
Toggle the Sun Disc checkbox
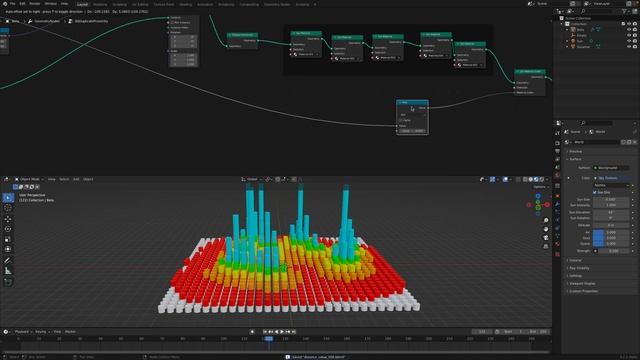pyautogui.click(x=595, y=192)
